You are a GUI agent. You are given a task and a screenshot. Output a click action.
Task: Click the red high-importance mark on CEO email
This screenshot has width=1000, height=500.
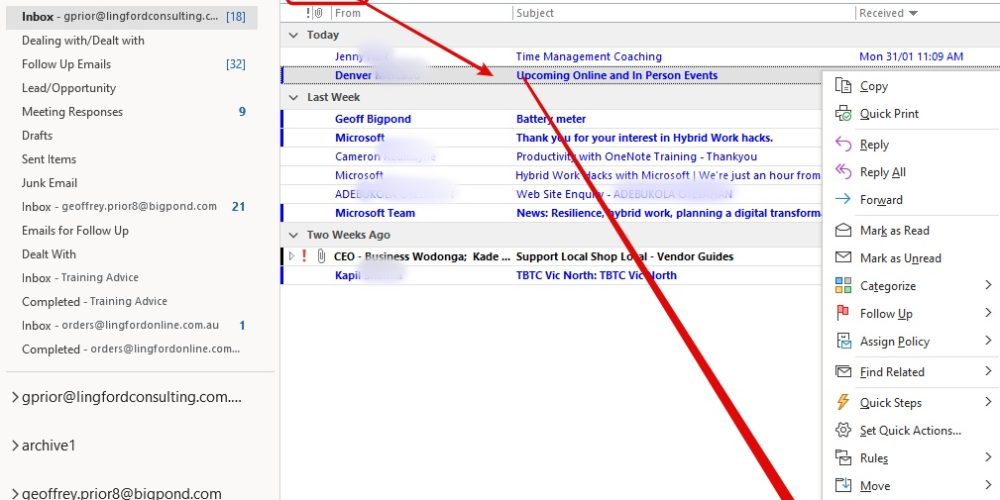coord(304,256)
